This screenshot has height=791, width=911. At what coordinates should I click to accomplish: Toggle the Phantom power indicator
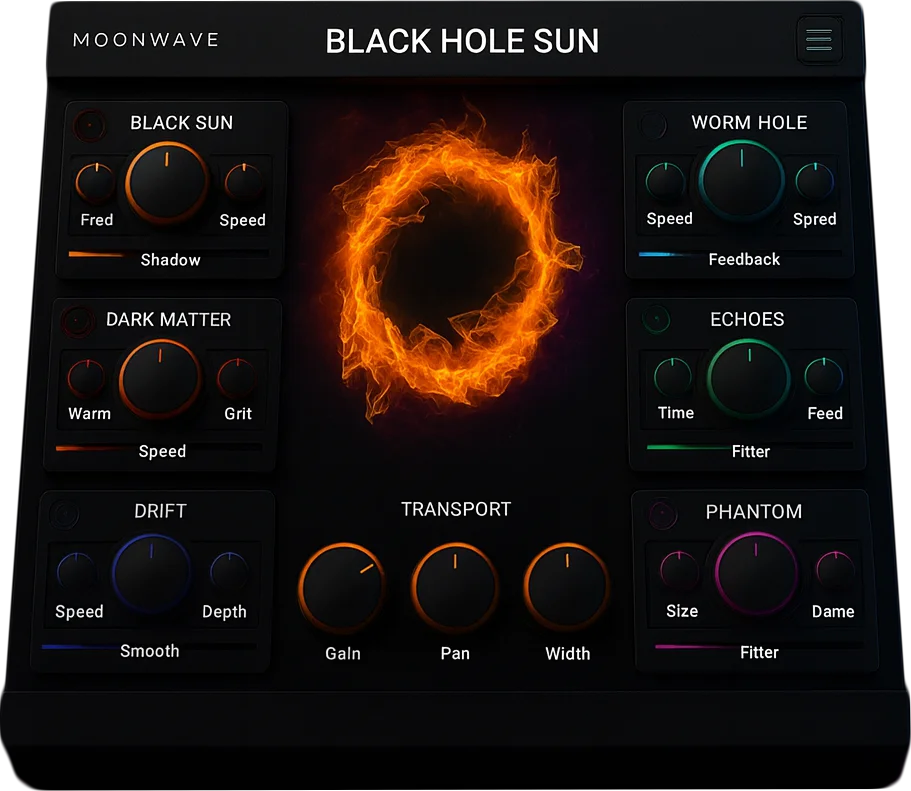661,514
